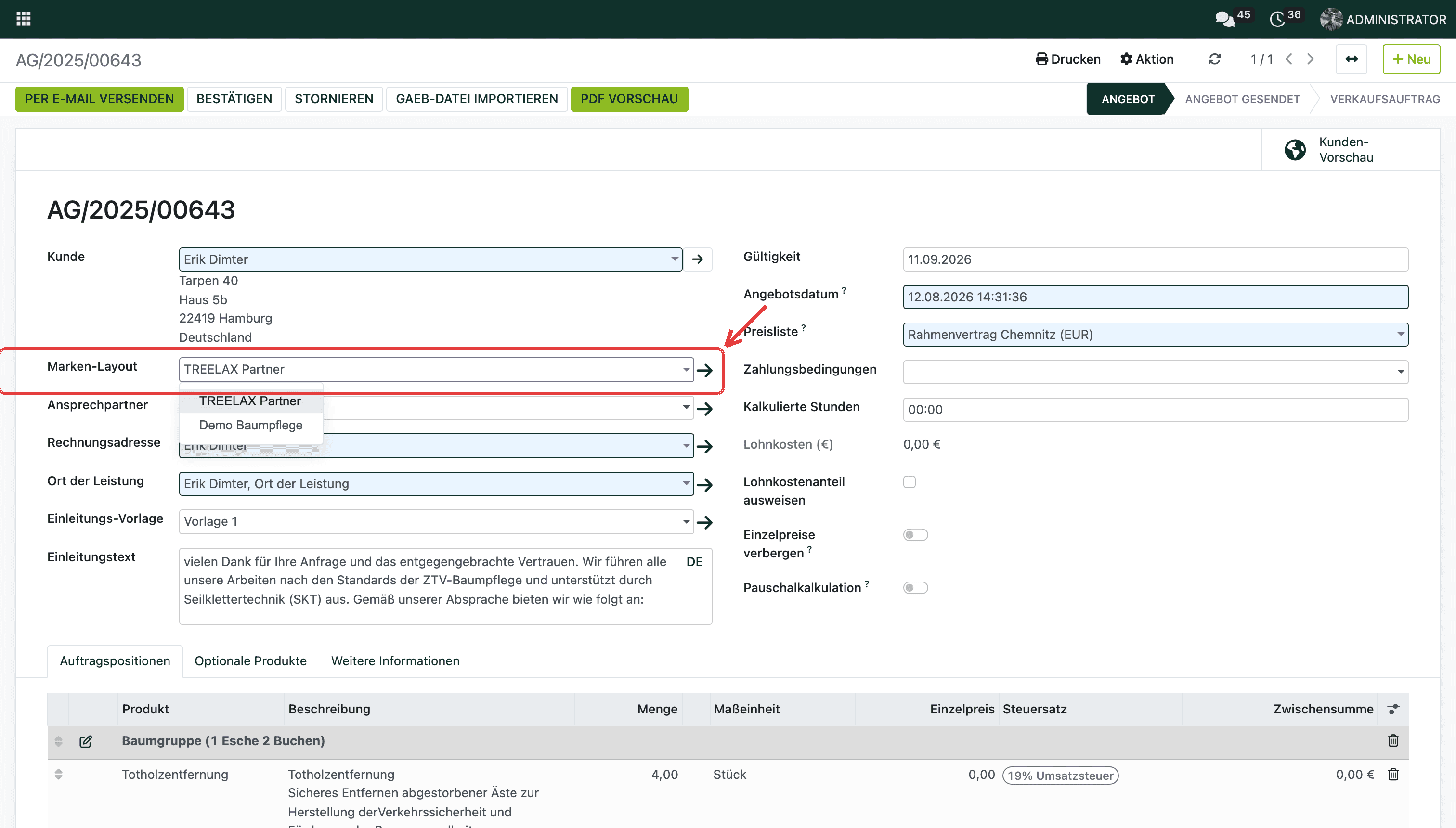Go to the next record arrow

tap(1311, 59)
